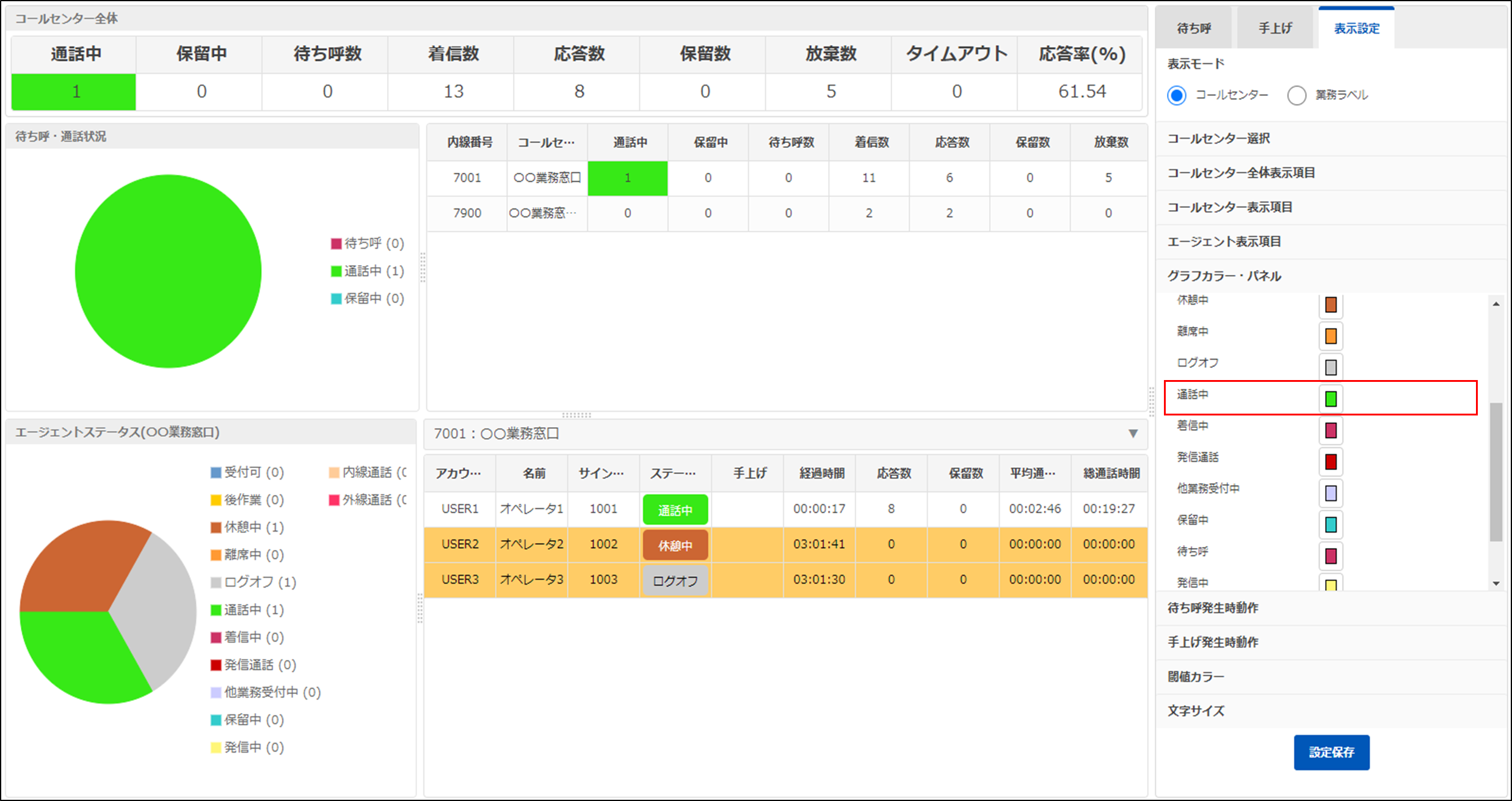Open the 着信中 color swatch

point(1331,430)
